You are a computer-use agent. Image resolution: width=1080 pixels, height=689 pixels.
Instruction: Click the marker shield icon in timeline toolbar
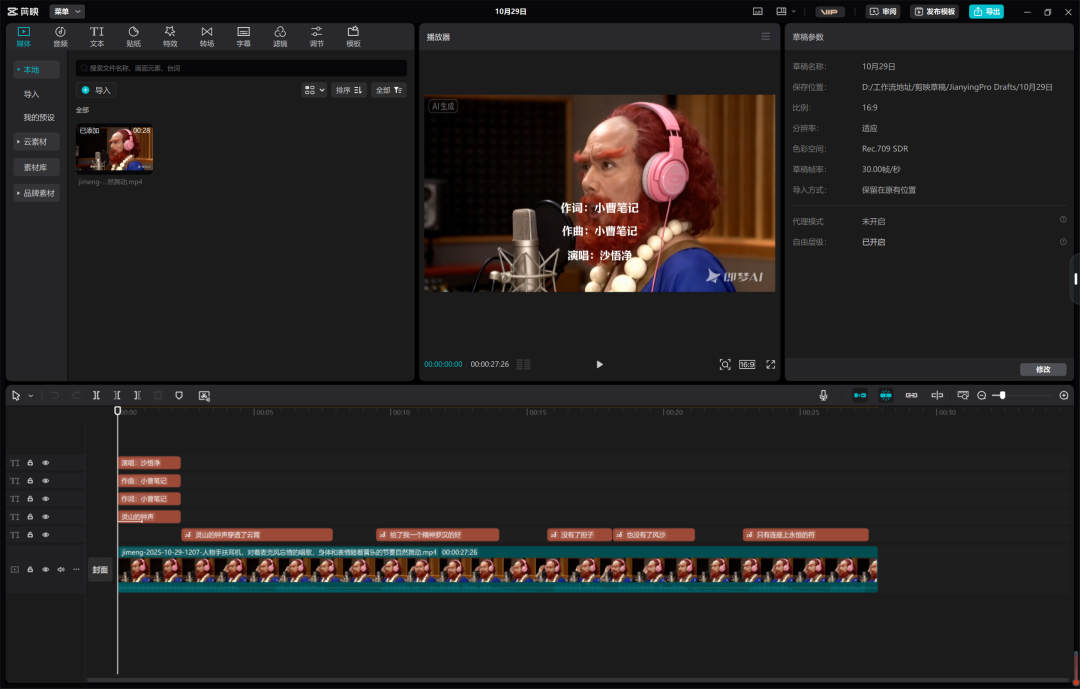coord(179,396)
